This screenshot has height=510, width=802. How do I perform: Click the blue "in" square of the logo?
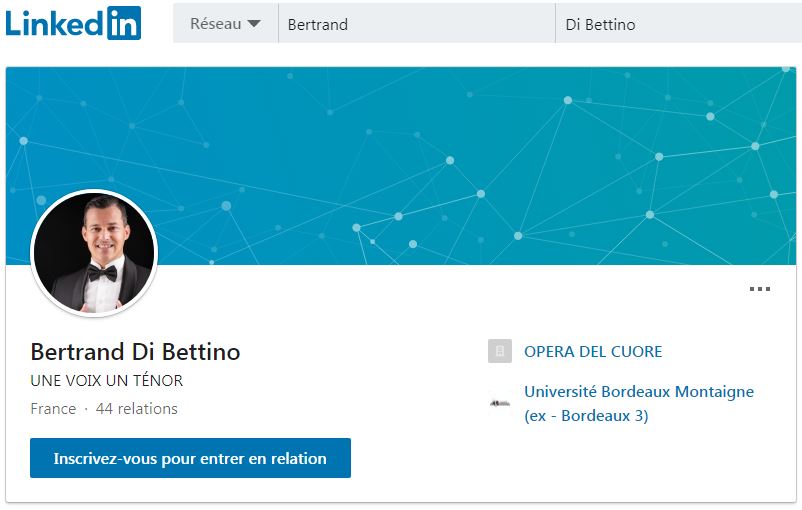click(124, 23)
